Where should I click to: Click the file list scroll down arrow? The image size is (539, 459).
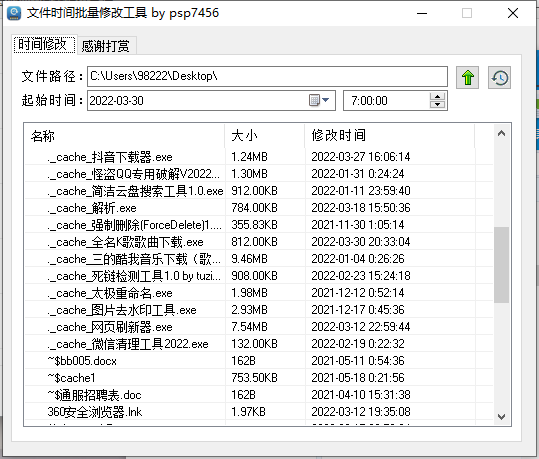click(x=502, y=417)
